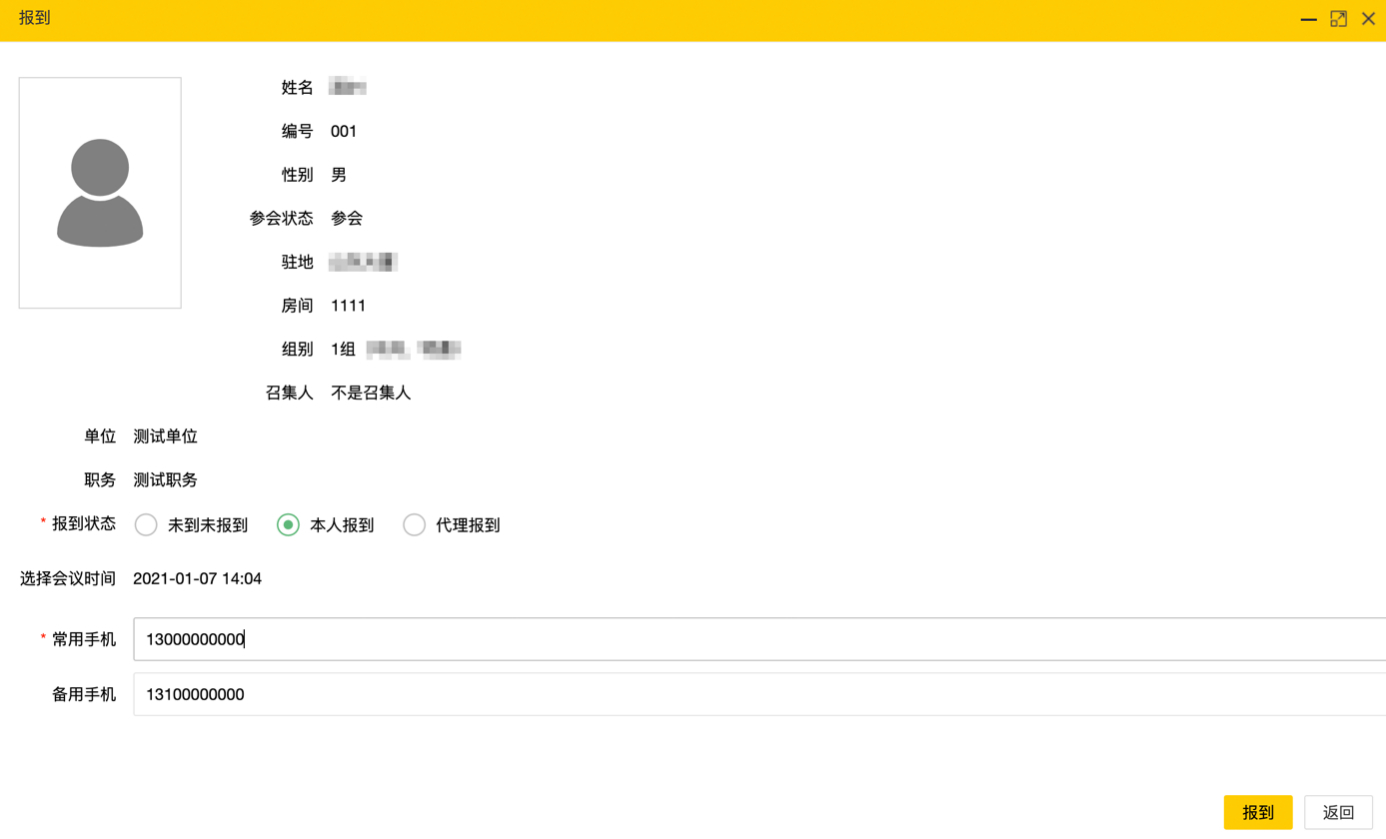Screen dimensions: 1386x839
Task: Click the 报到 title in the header bar
Action: [34, 19]
